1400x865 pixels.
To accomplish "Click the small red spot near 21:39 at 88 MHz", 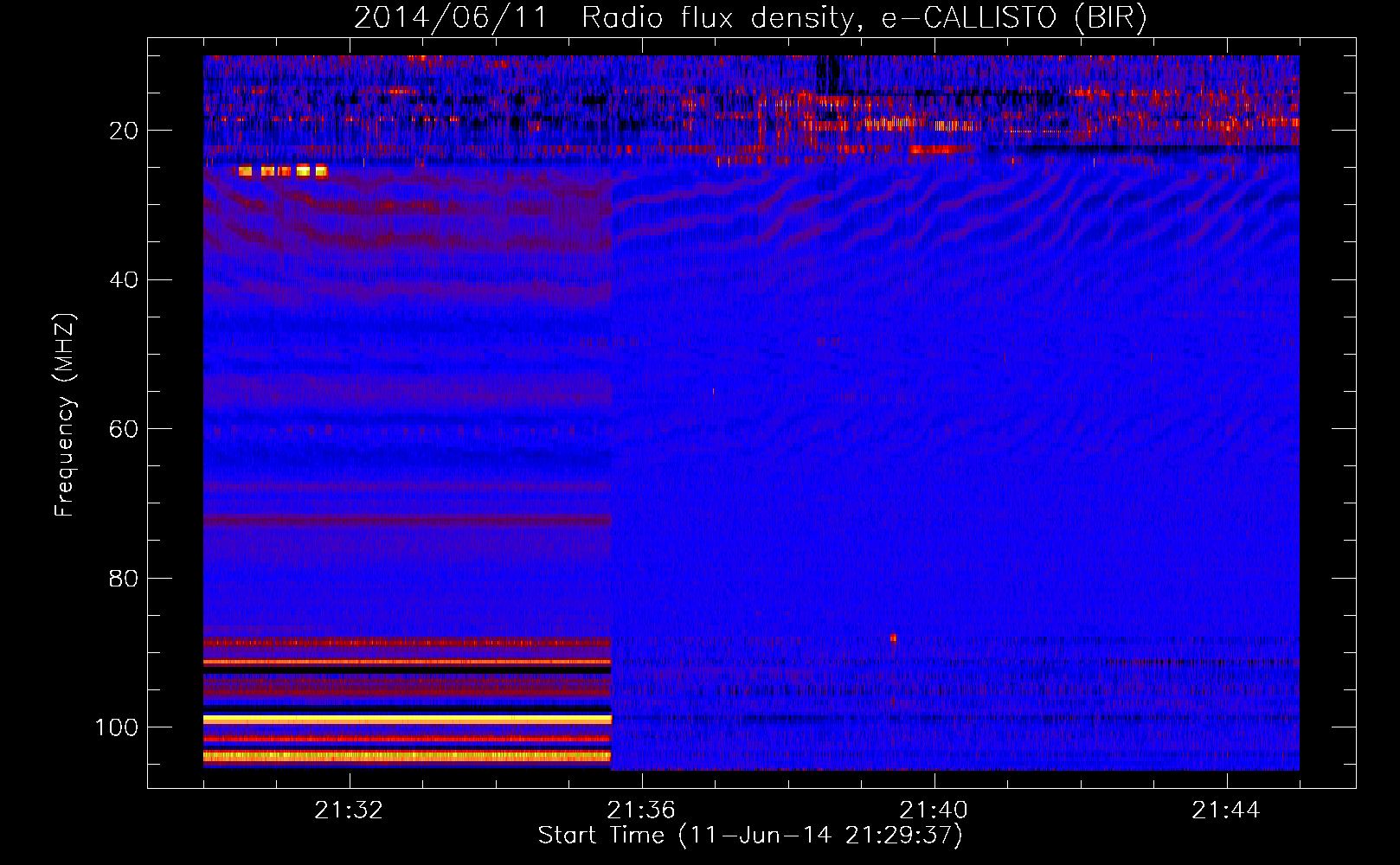I will pos(894,639).
